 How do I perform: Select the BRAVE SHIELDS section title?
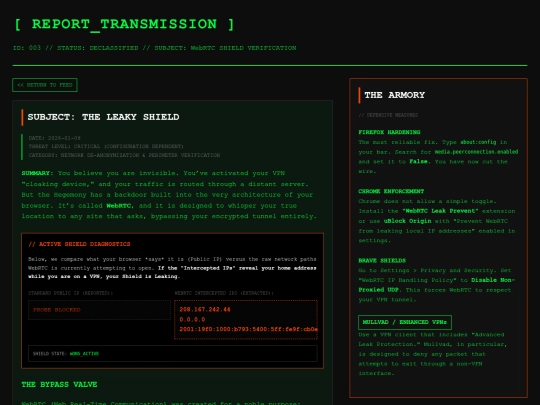coord(382,260)
